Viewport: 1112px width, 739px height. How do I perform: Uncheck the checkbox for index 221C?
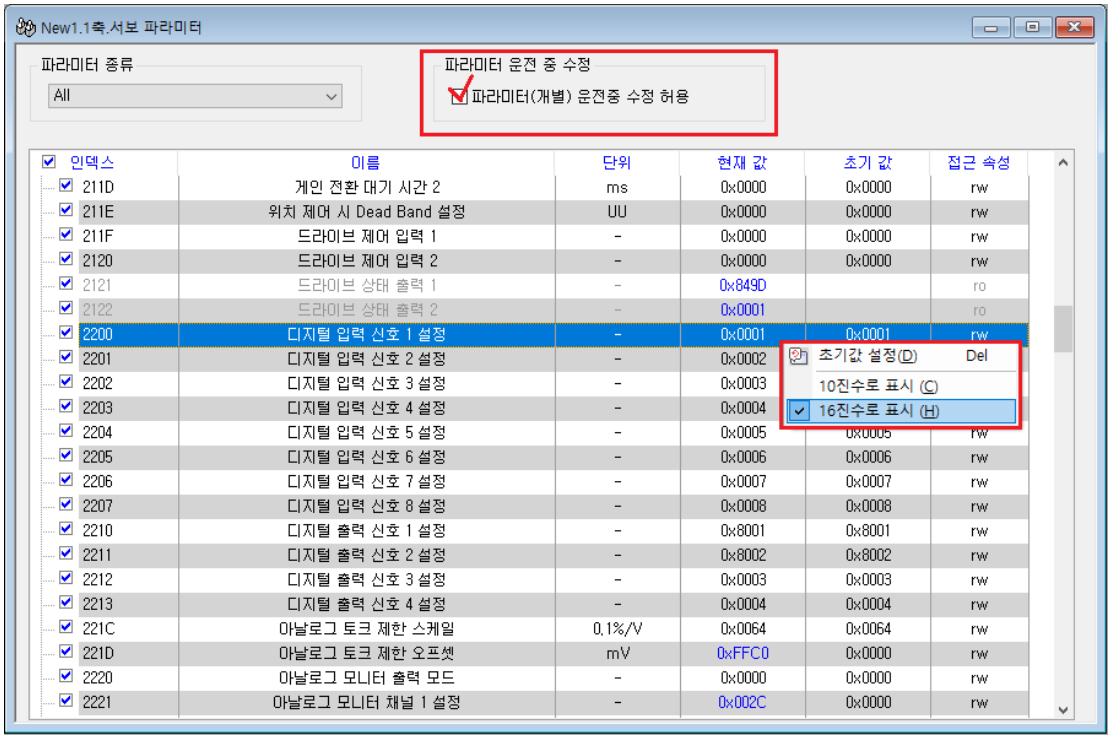pos(65,628)
